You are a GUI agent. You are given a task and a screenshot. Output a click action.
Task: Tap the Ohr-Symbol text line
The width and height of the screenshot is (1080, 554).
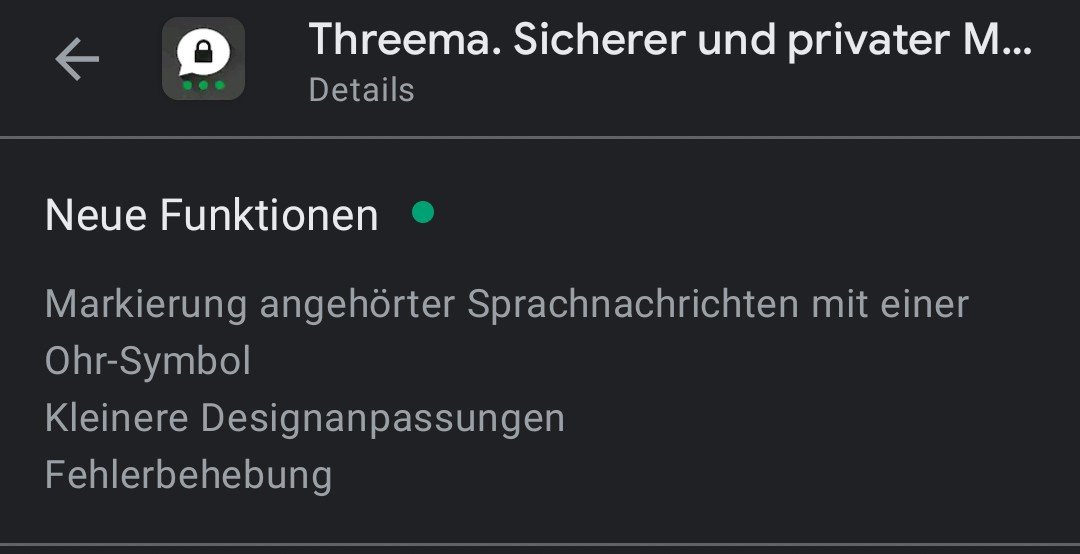[148, 361]
